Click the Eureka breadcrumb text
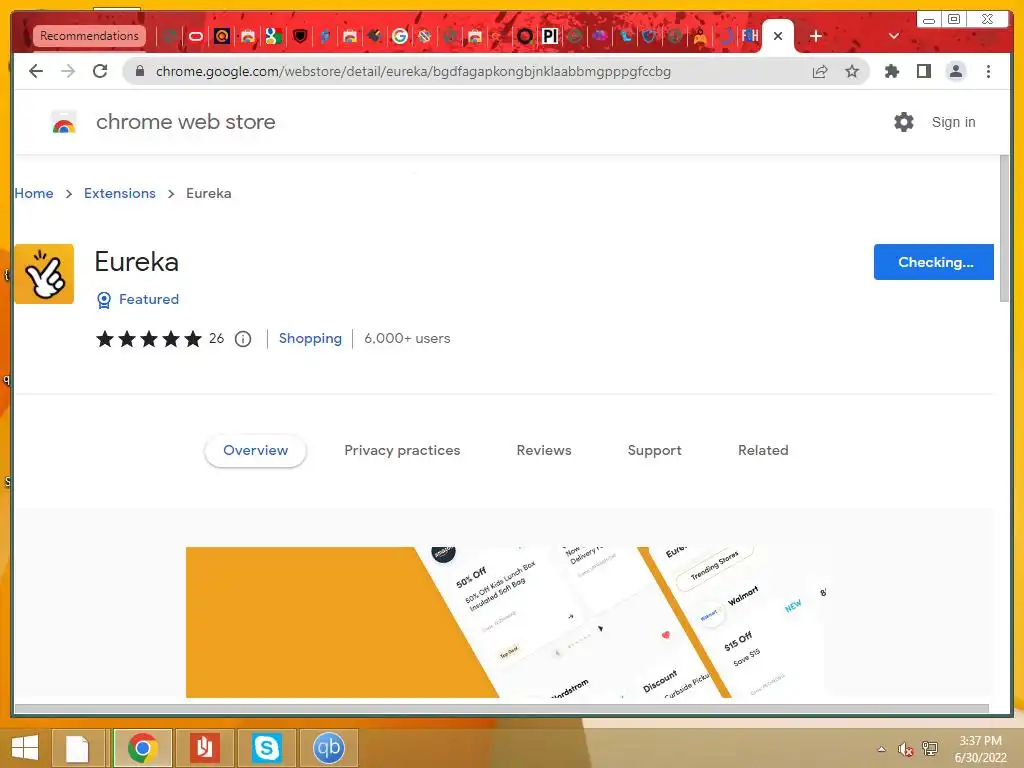 click(x=208, y=193)
